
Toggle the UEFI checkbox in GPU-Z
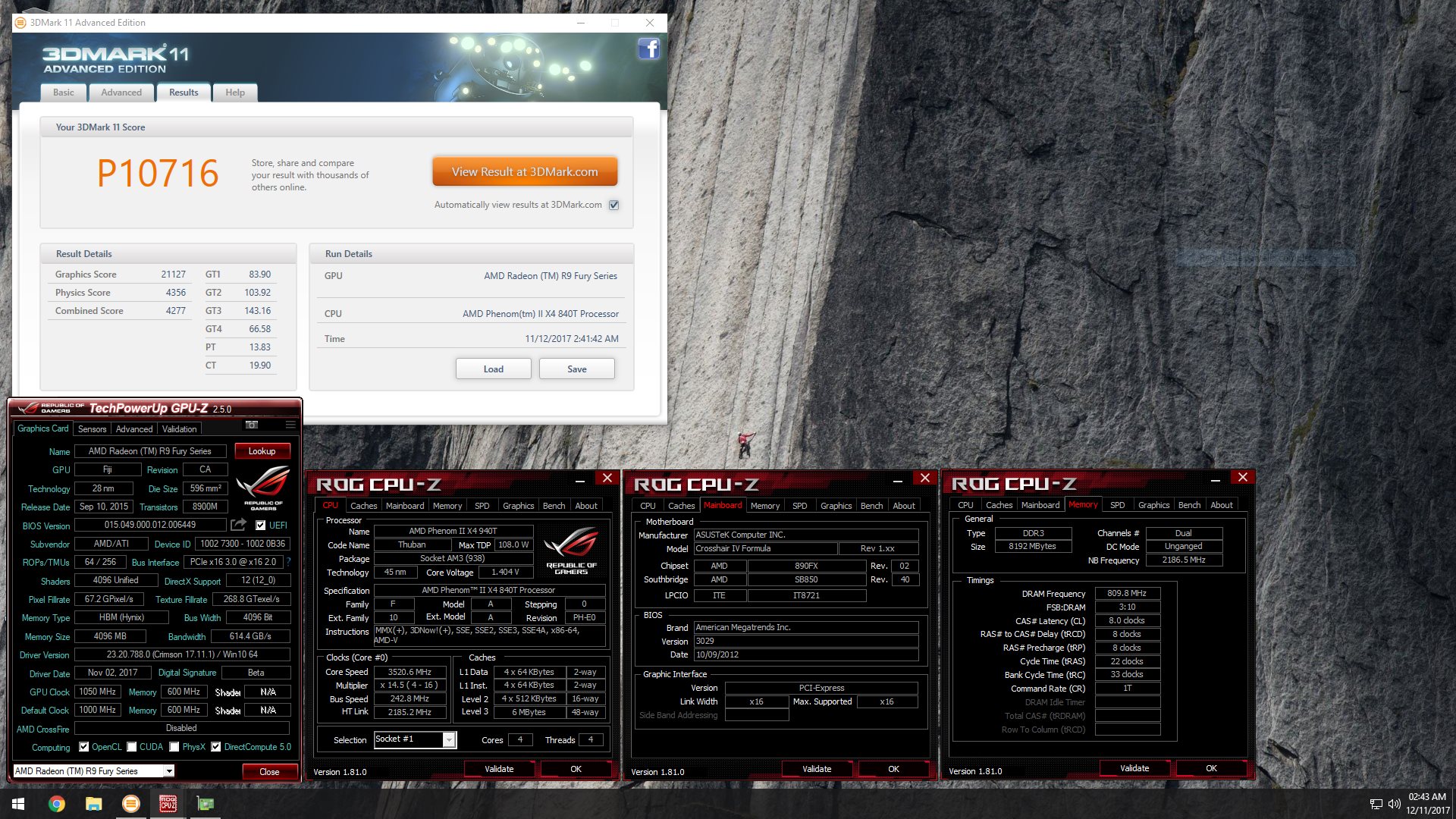tap(261, 525)
